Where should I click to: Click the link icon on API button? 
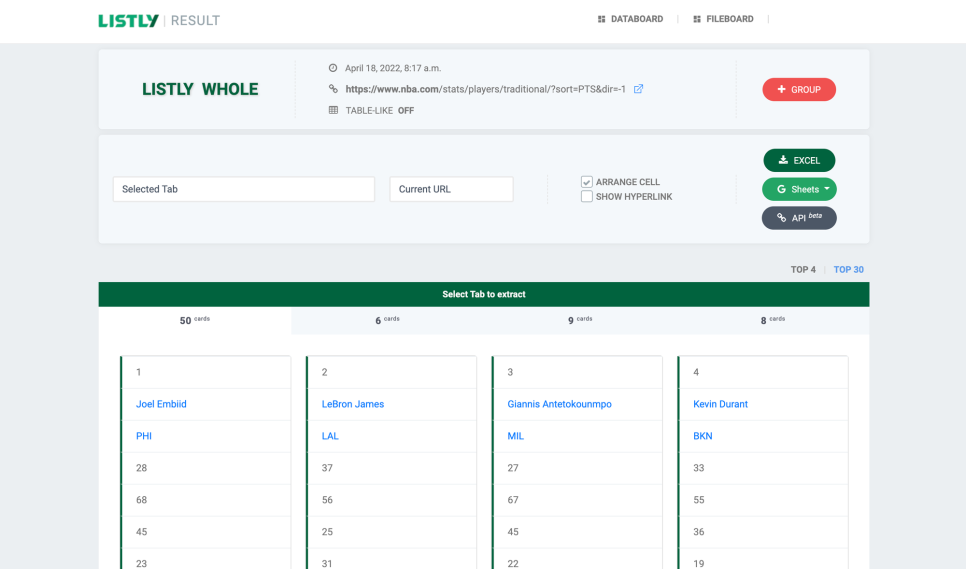[x=781, y=218]
